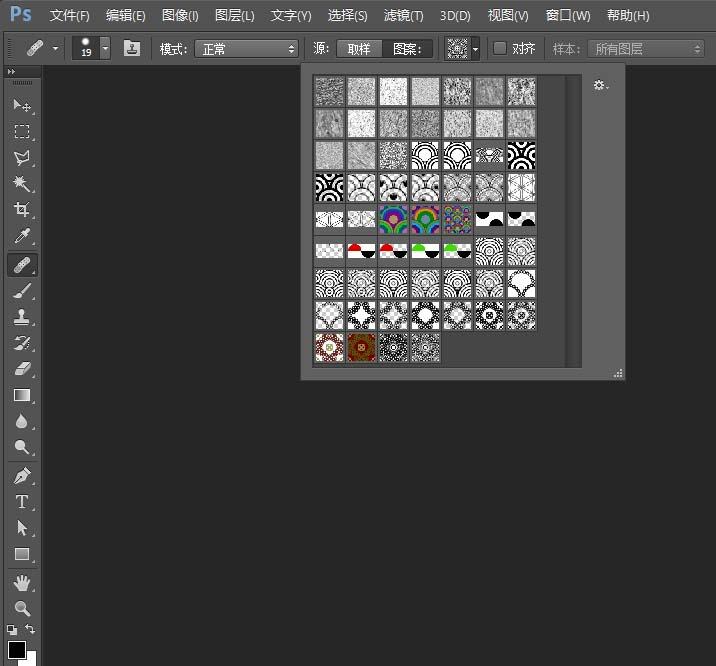This screenshot has height=666, width=716.
Task: Select the Eyedropper tool
Action: coord(22,237)
